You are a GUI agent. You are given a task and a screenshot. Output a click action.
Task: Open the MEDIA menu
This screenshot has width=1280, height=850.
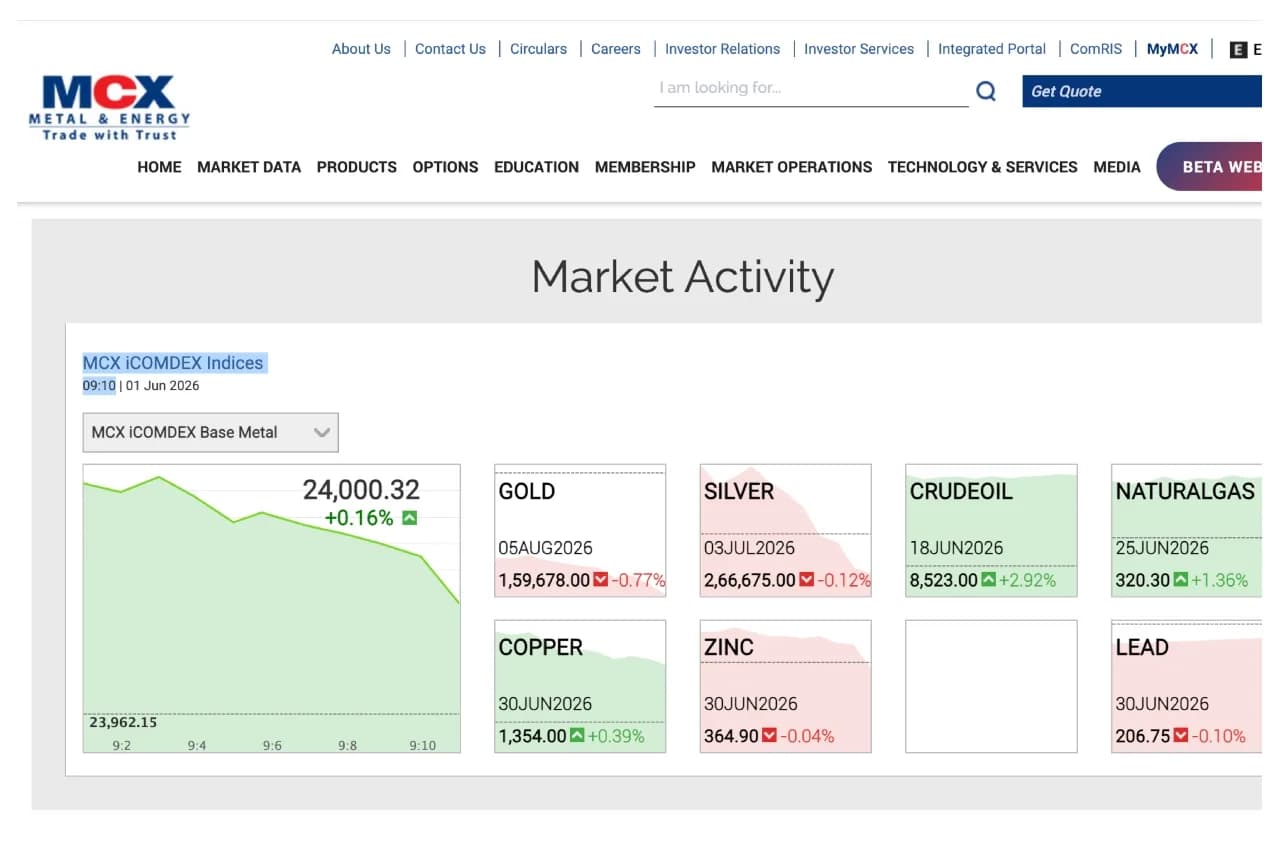[1117, 167]
